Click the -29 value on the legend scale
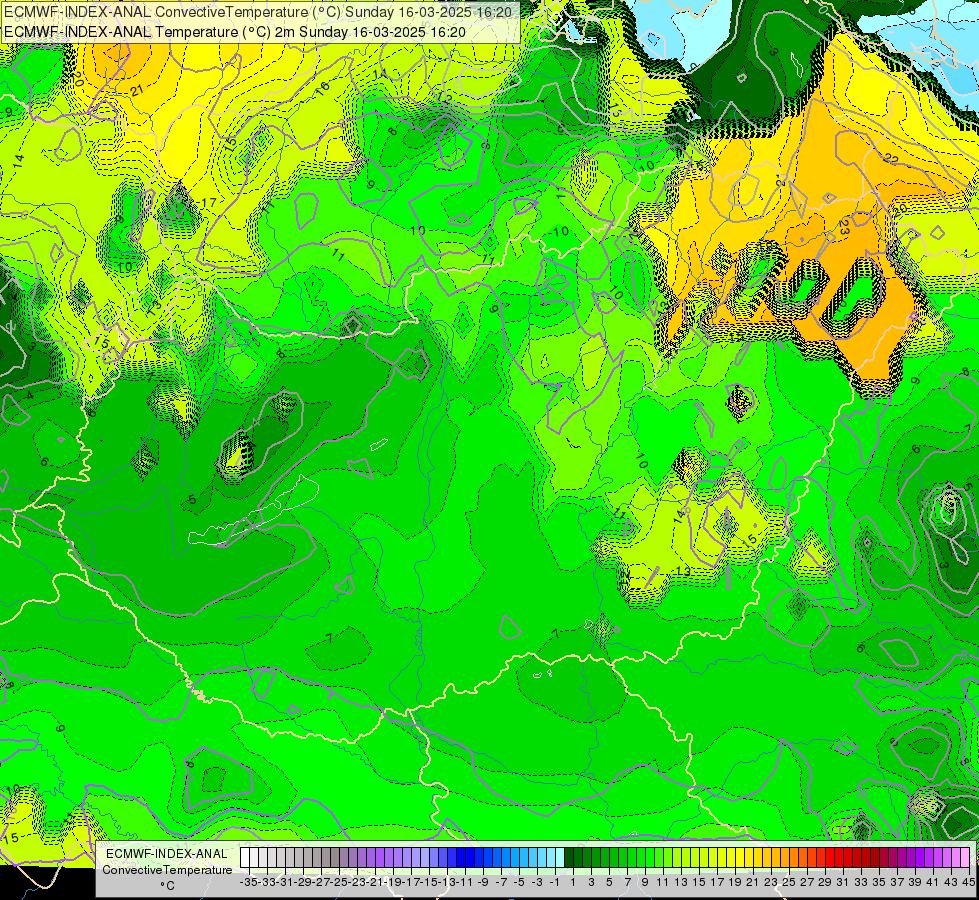979x900 pixels. pos(303,883)
